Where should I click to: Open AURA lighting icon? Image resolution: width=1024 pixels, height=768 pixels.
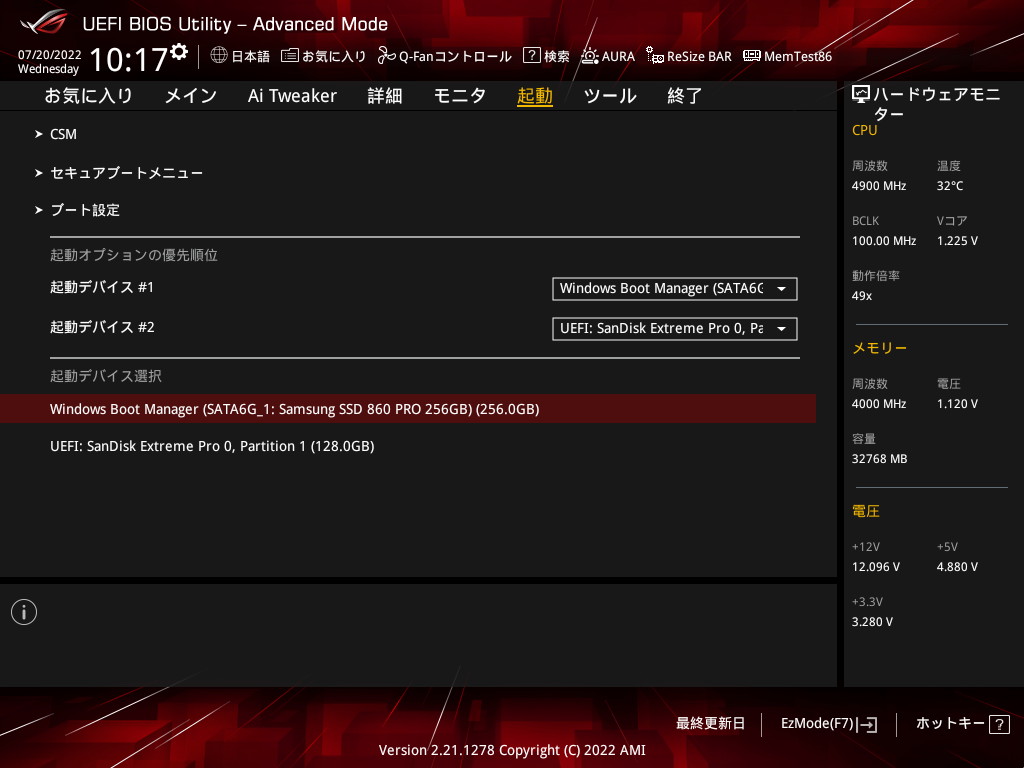[590, 56]
